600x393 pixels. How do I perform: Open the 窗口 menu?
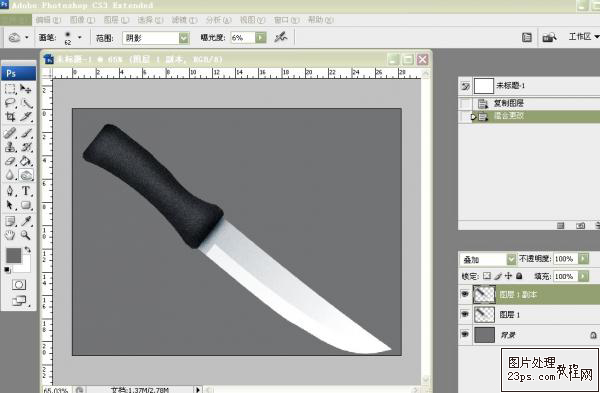[x=286, y=20]
